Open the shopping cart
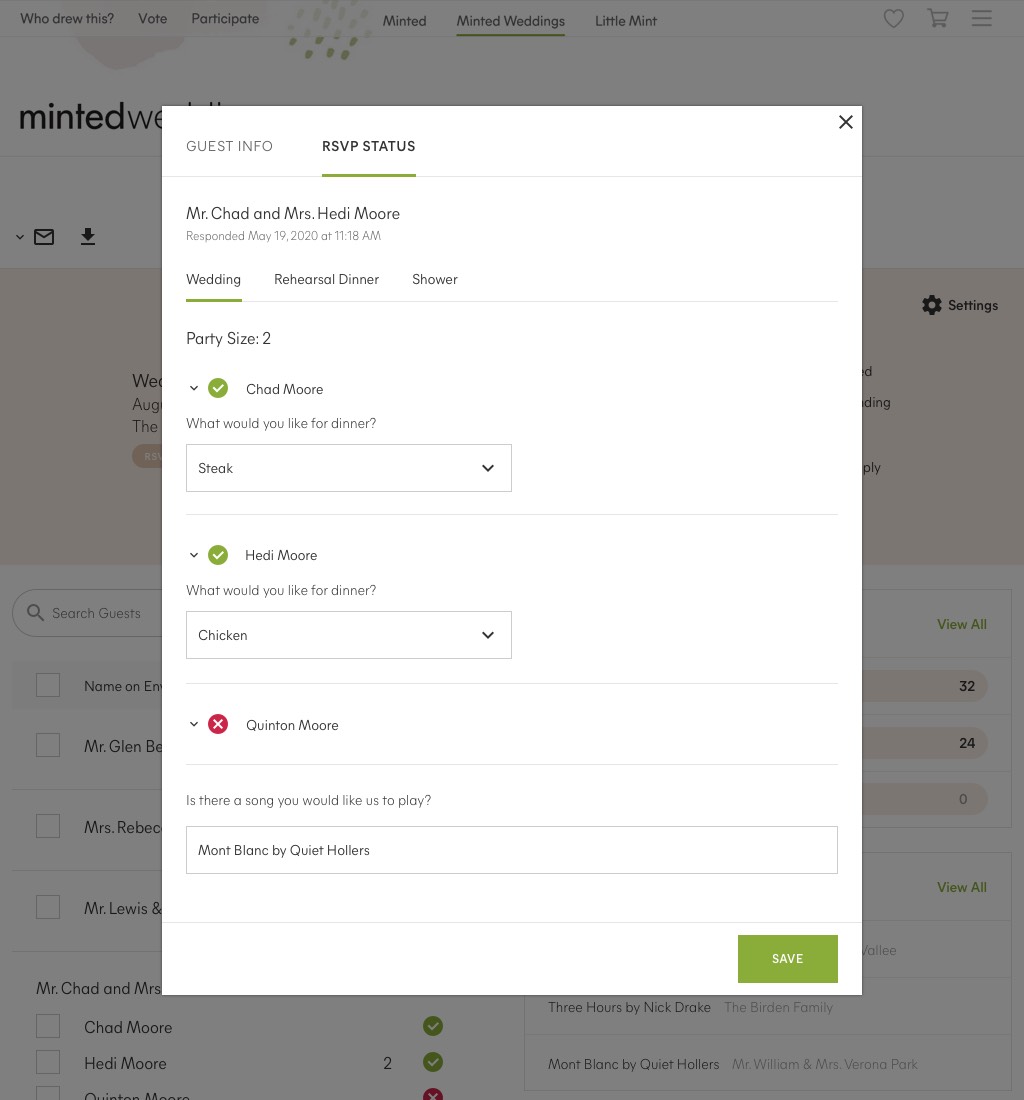Image resolution: width=1024 pixels, height=1100 pixels. tap(938, 18)
